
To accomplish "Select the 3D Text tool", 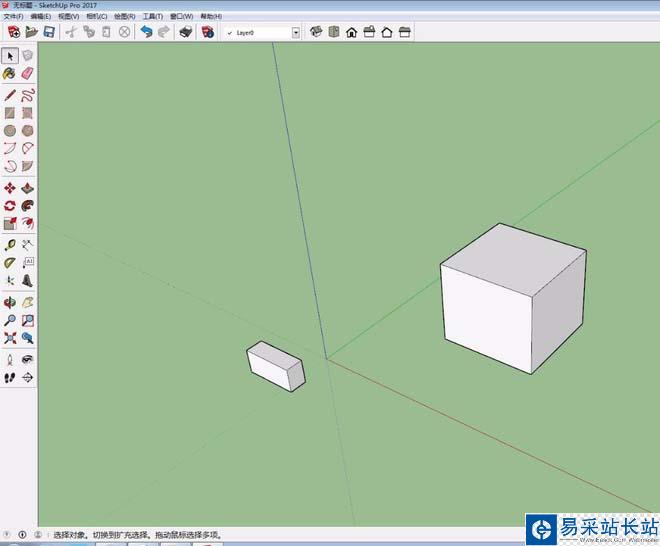I will click(x=27, y=280).
